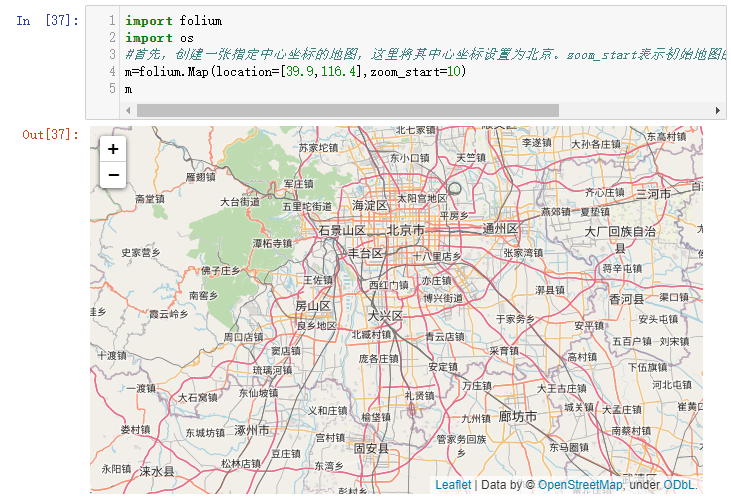Click the 漷县镇 label on map
This screenshot has width=731, height=502.
click(550, 290)
